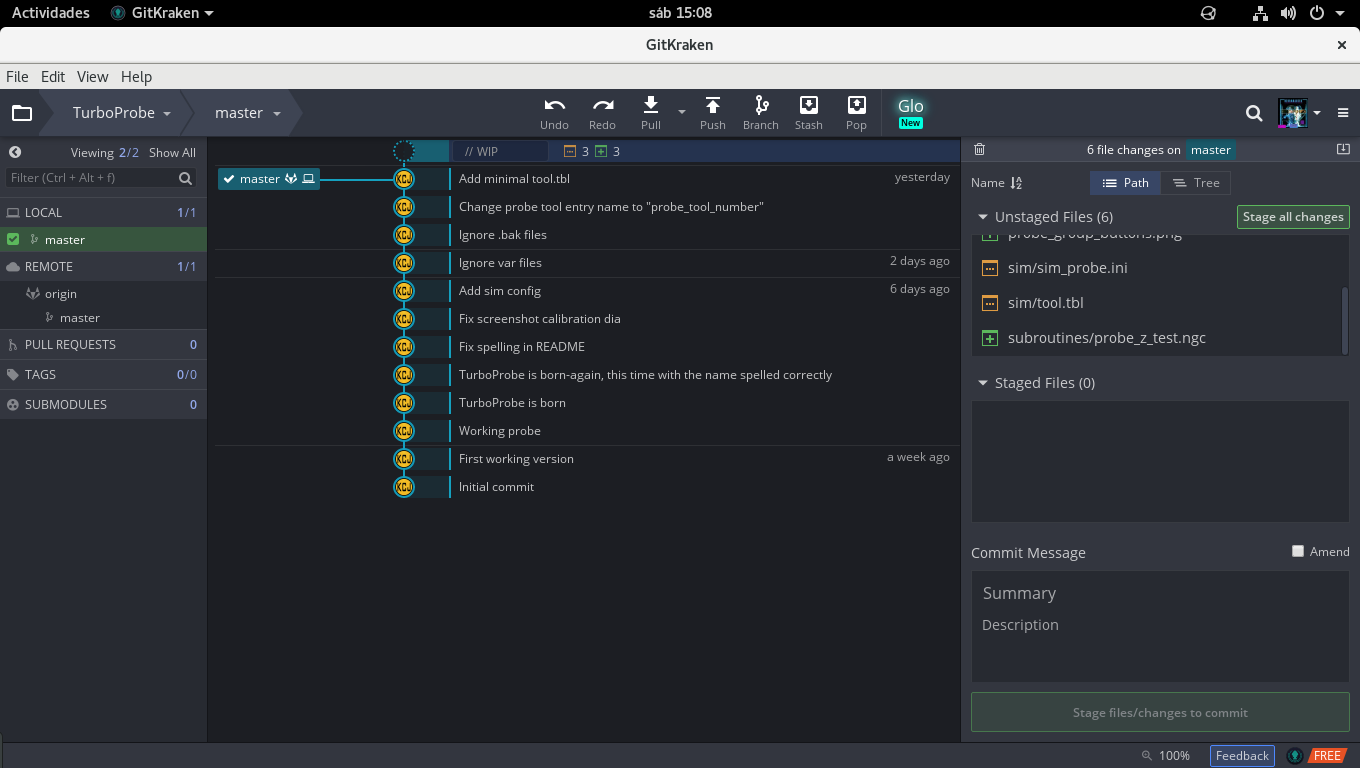Click the unstaged files list scrollbar
The height and width of the screenshot is (768, 1360).
click(x=1345, y=320)
